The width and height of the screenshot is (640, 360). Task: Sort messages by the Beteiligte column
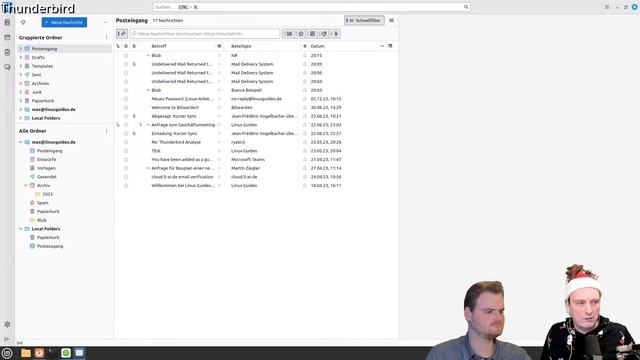[241, 46]
